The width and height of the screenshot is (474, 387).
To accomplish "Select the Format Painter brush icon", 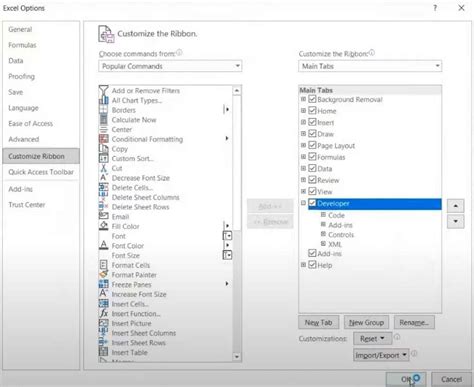I will [104, 275].
